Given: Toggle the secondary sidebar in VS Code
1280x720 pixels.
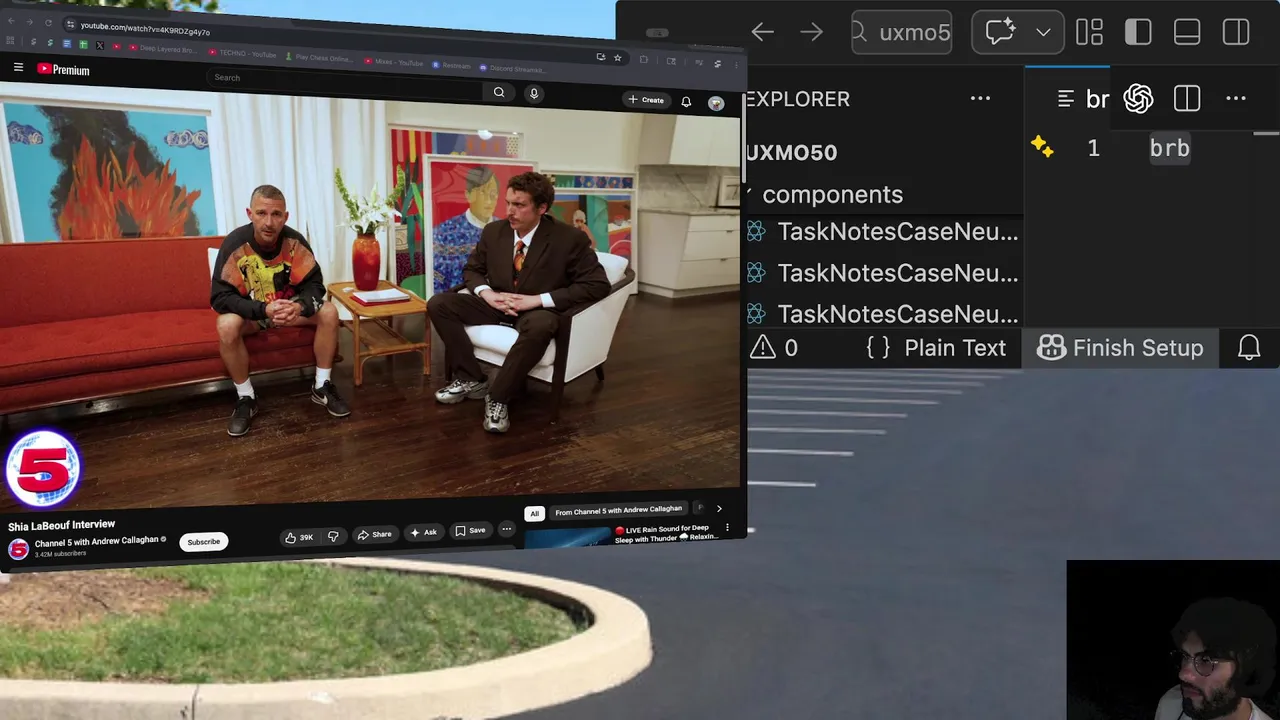Looking at the screenshot, I should tap(1236, 32).
